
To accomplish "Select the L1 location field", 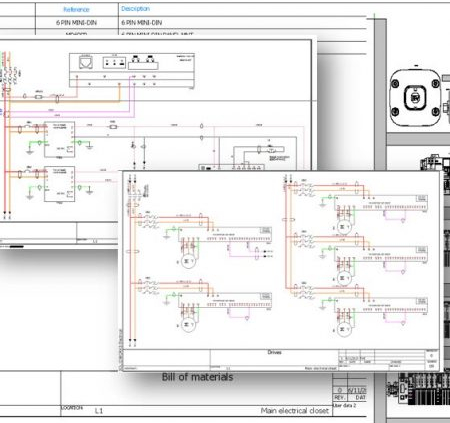I will click(99, 411).
